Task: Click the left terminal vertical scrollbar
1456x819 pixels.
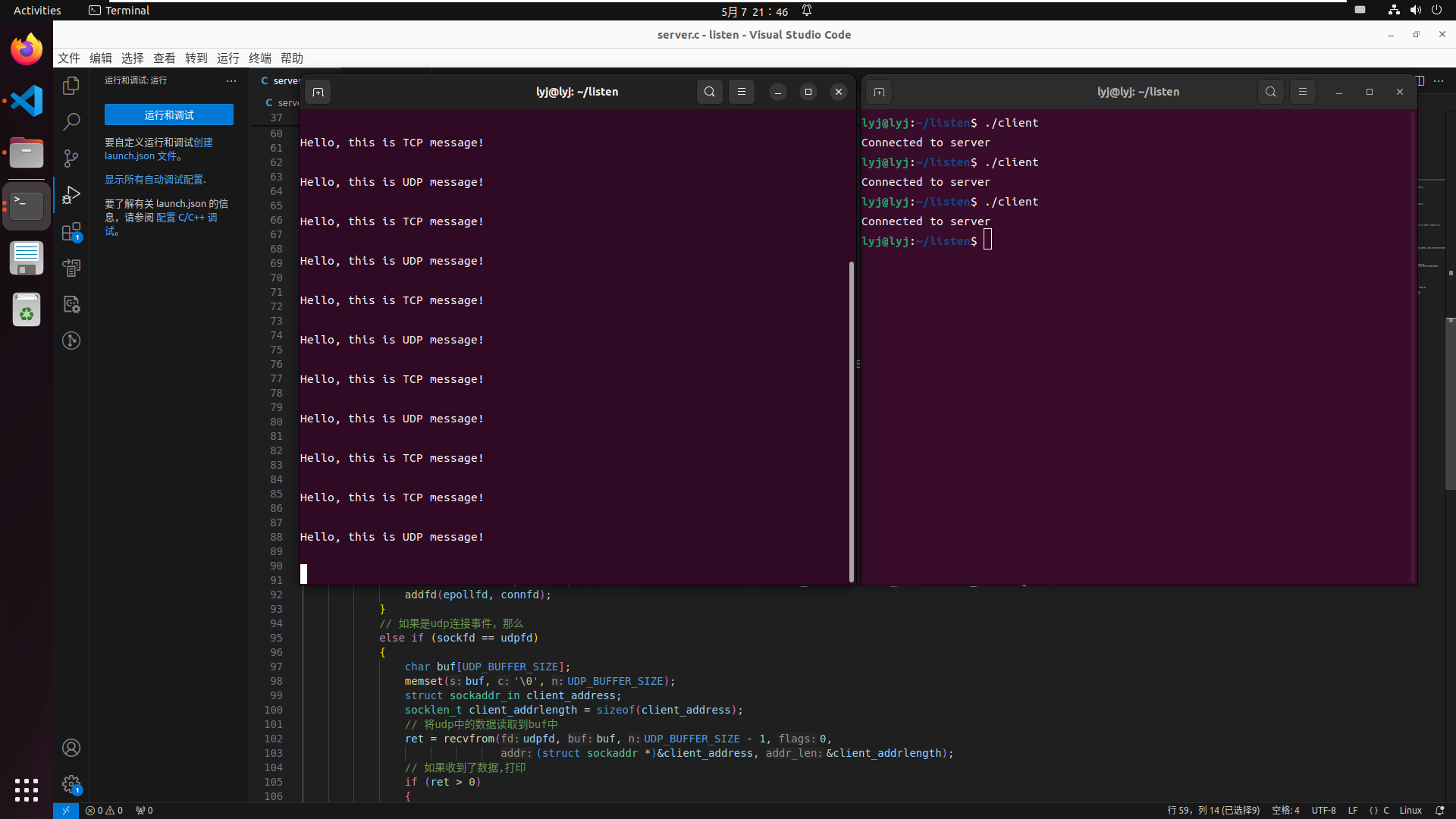Action: 851,421
